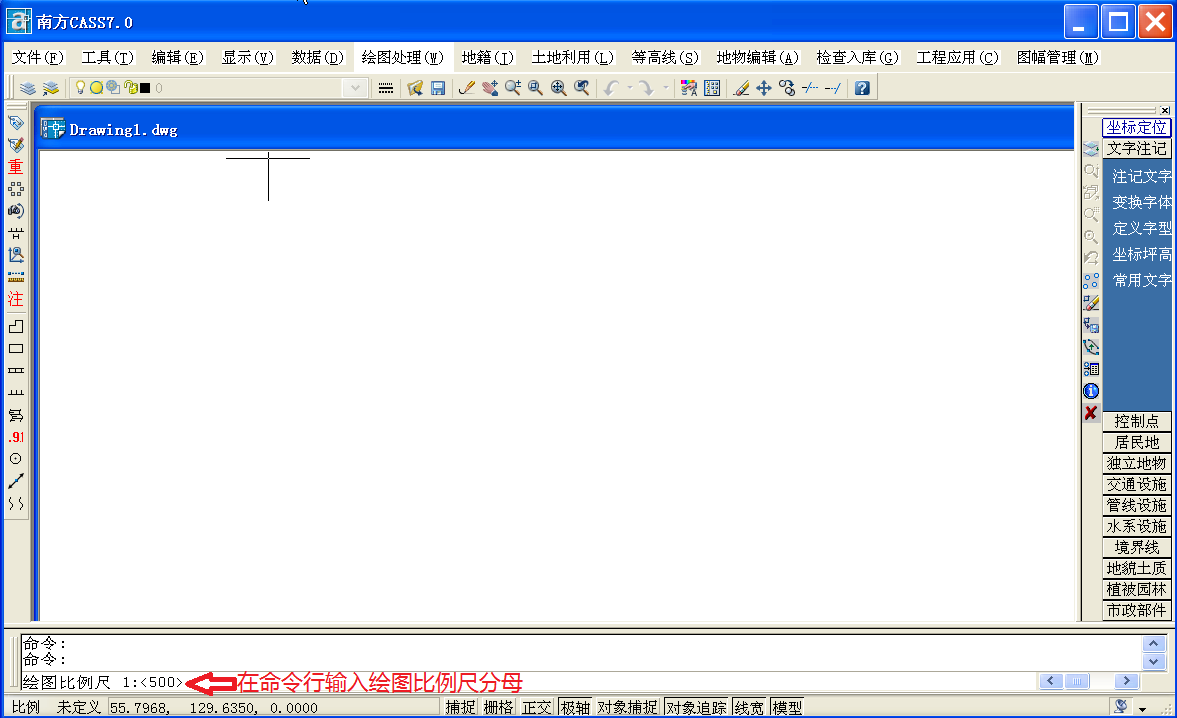This screenshot has height=718, width=1177.
Task: Switch 模型 model space button in status bar
Action: pos(787,707)
